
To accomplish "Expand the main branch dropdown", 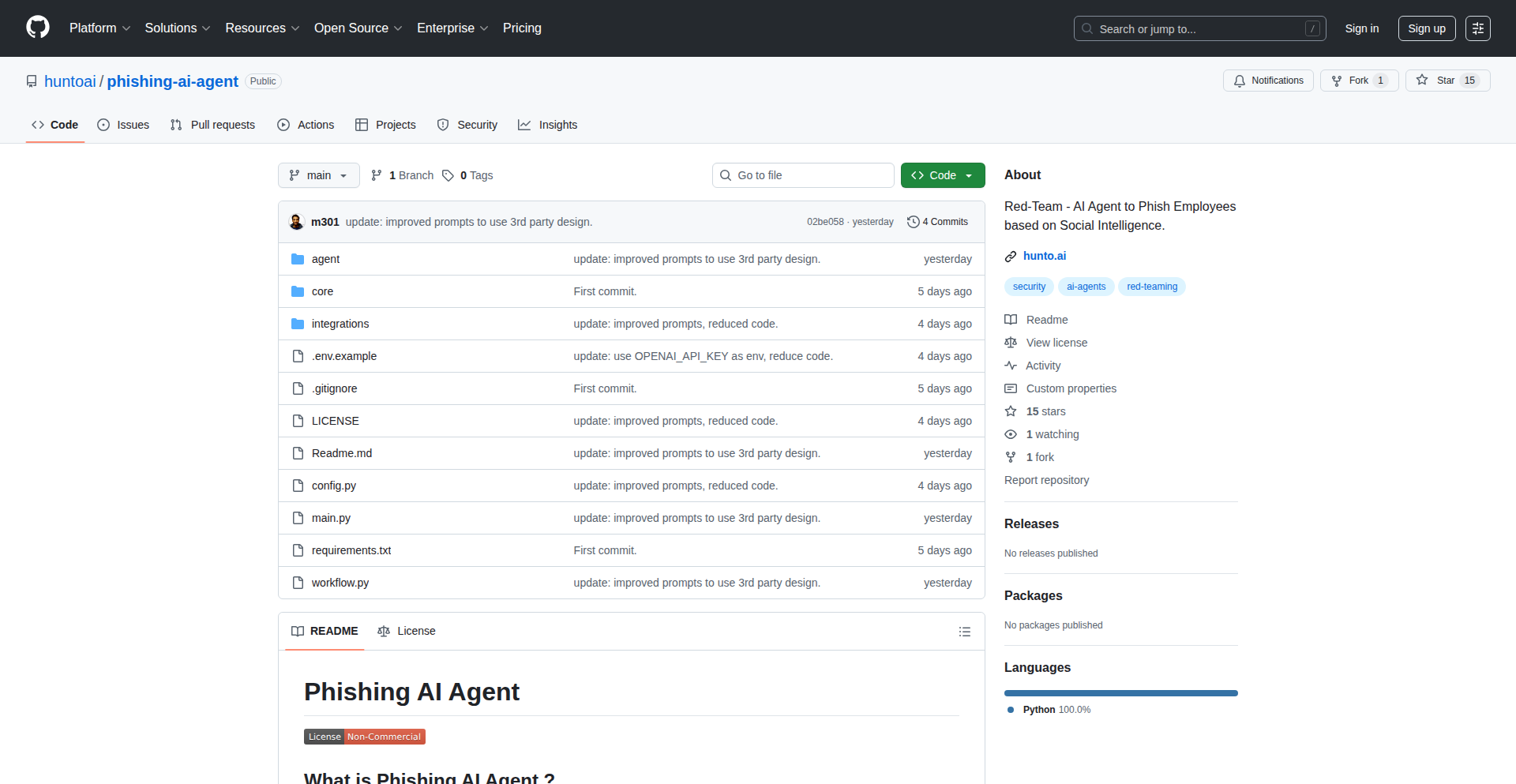I will coord(318,175).
